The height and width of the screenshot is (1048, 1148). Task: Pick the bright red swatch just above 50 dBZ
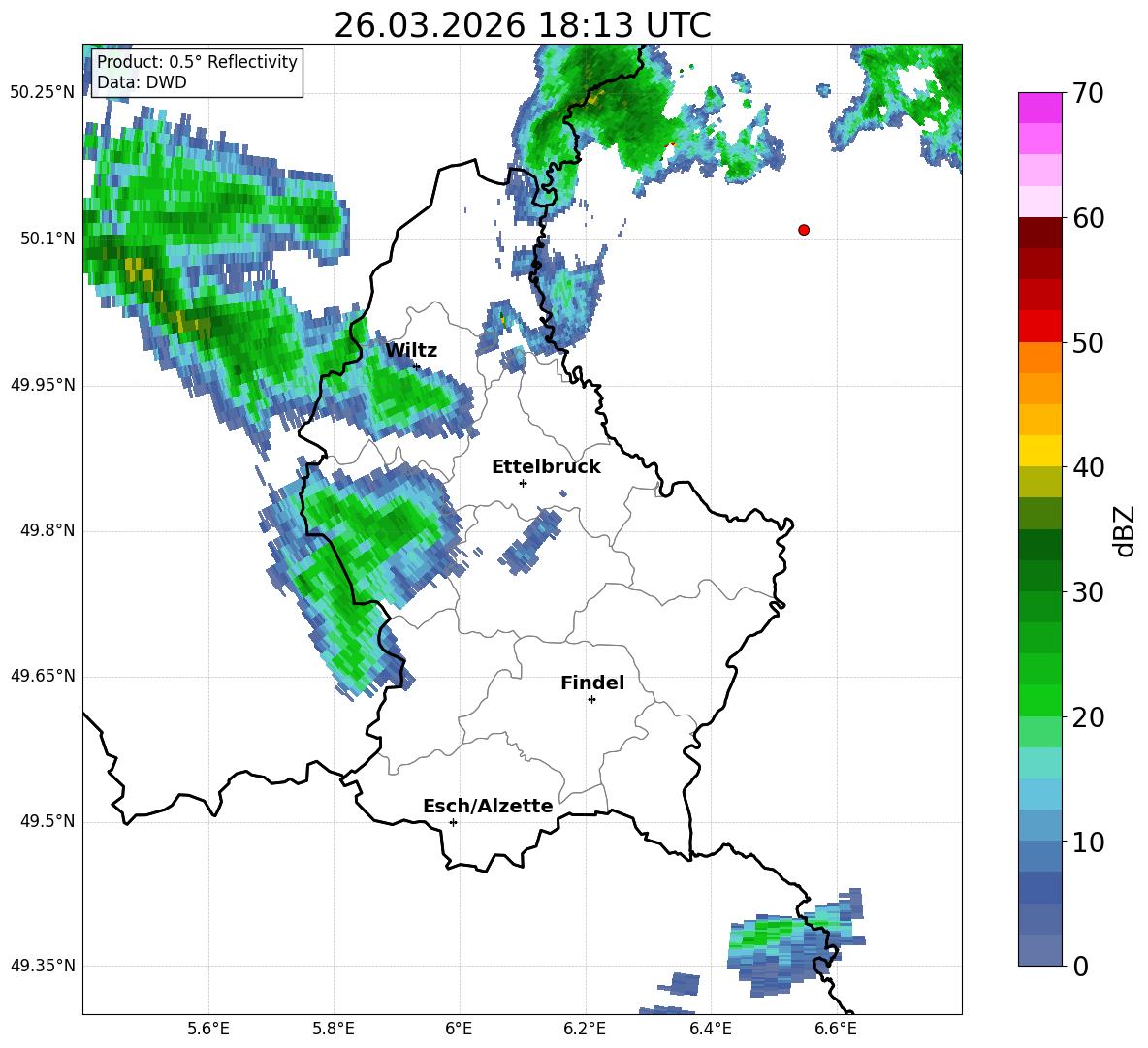click(x=1039, y=327)
